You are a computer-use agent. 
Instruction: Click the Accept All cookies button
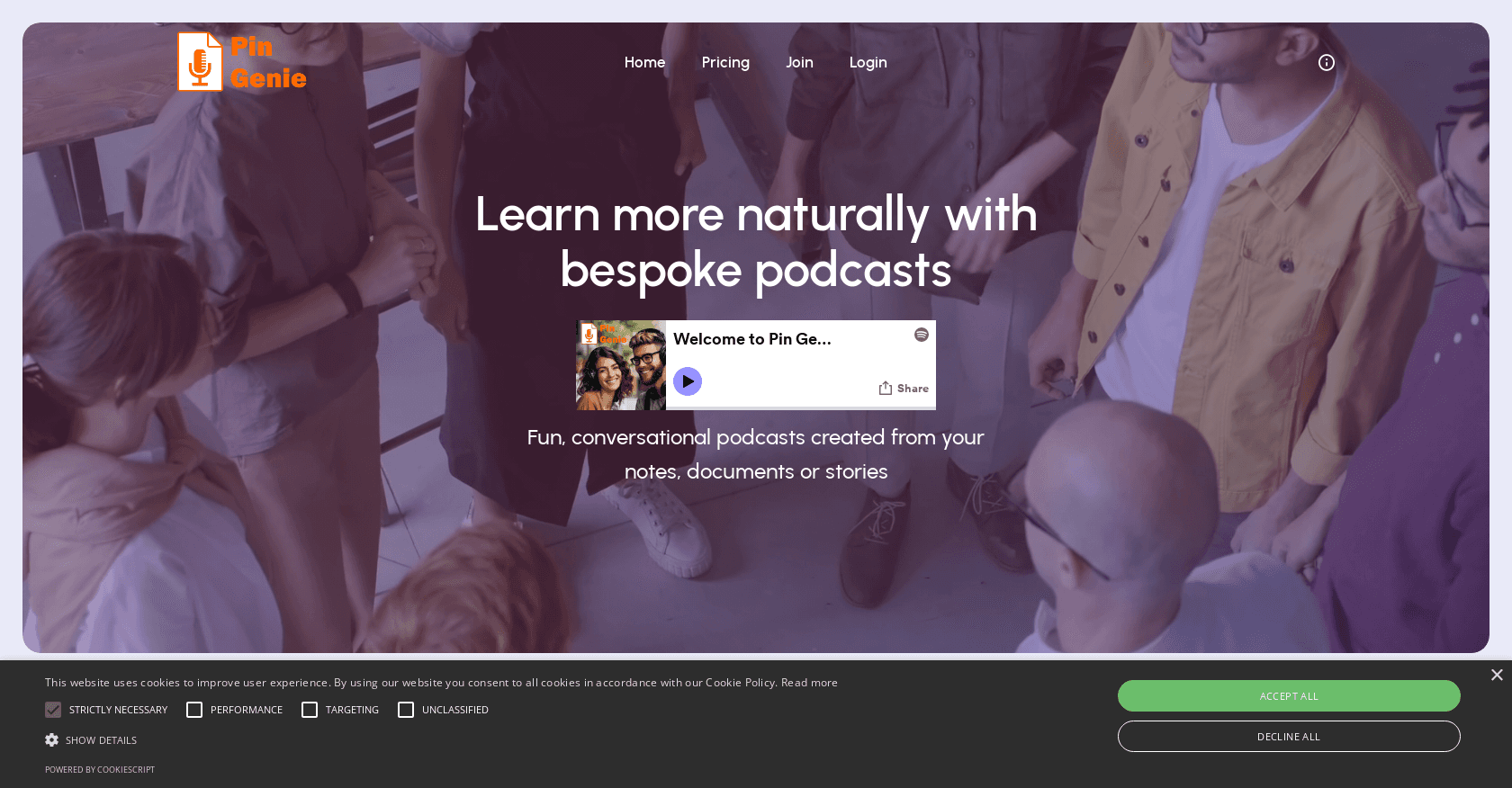pos(1289,696)
